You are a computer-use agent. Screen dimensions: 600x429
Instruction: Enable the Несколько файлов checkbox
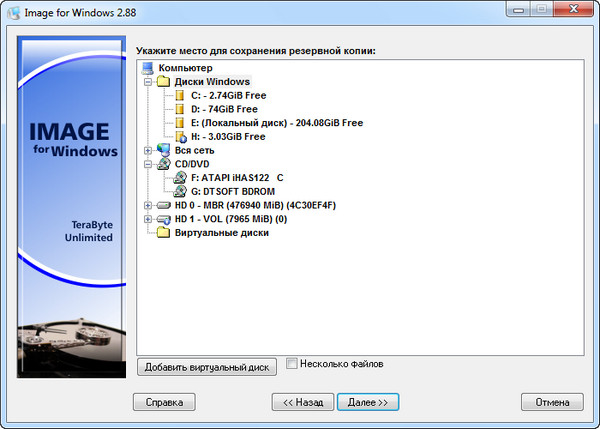[x=292, y=363]
